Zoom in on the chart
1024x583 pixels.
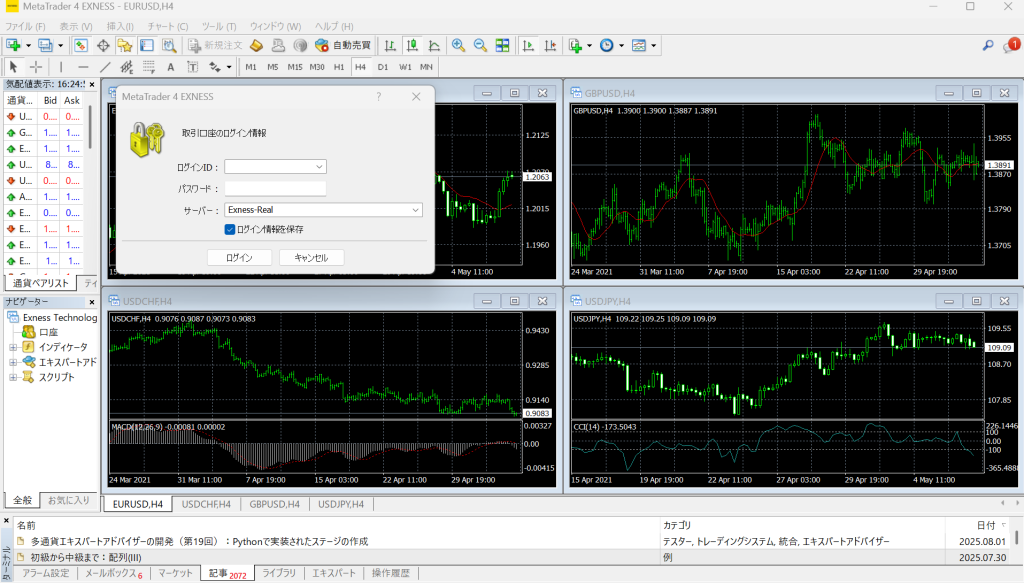(458, 45)
